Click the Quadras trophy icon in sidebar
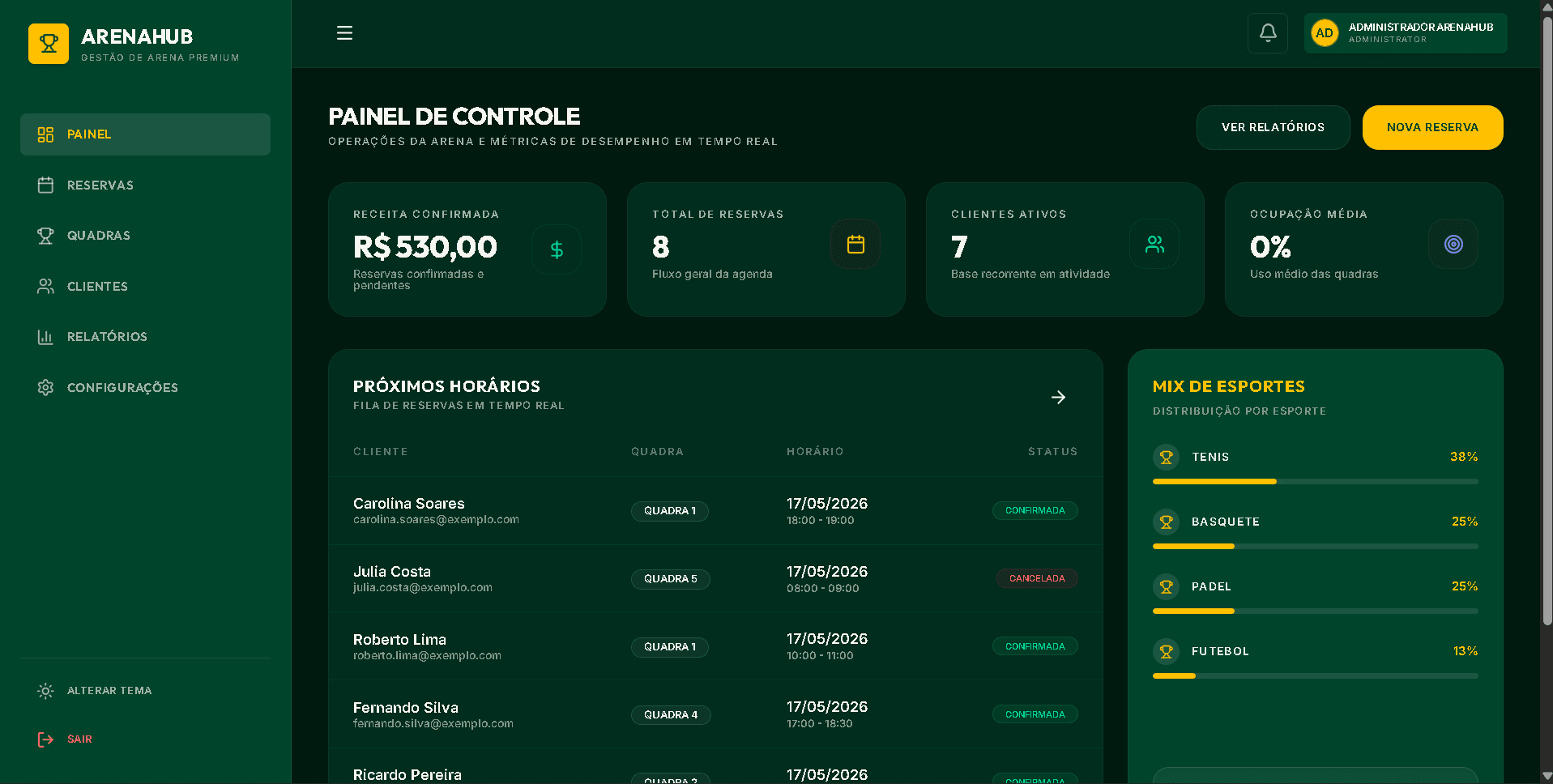1553x784 pixels. [x=45, y=236]
